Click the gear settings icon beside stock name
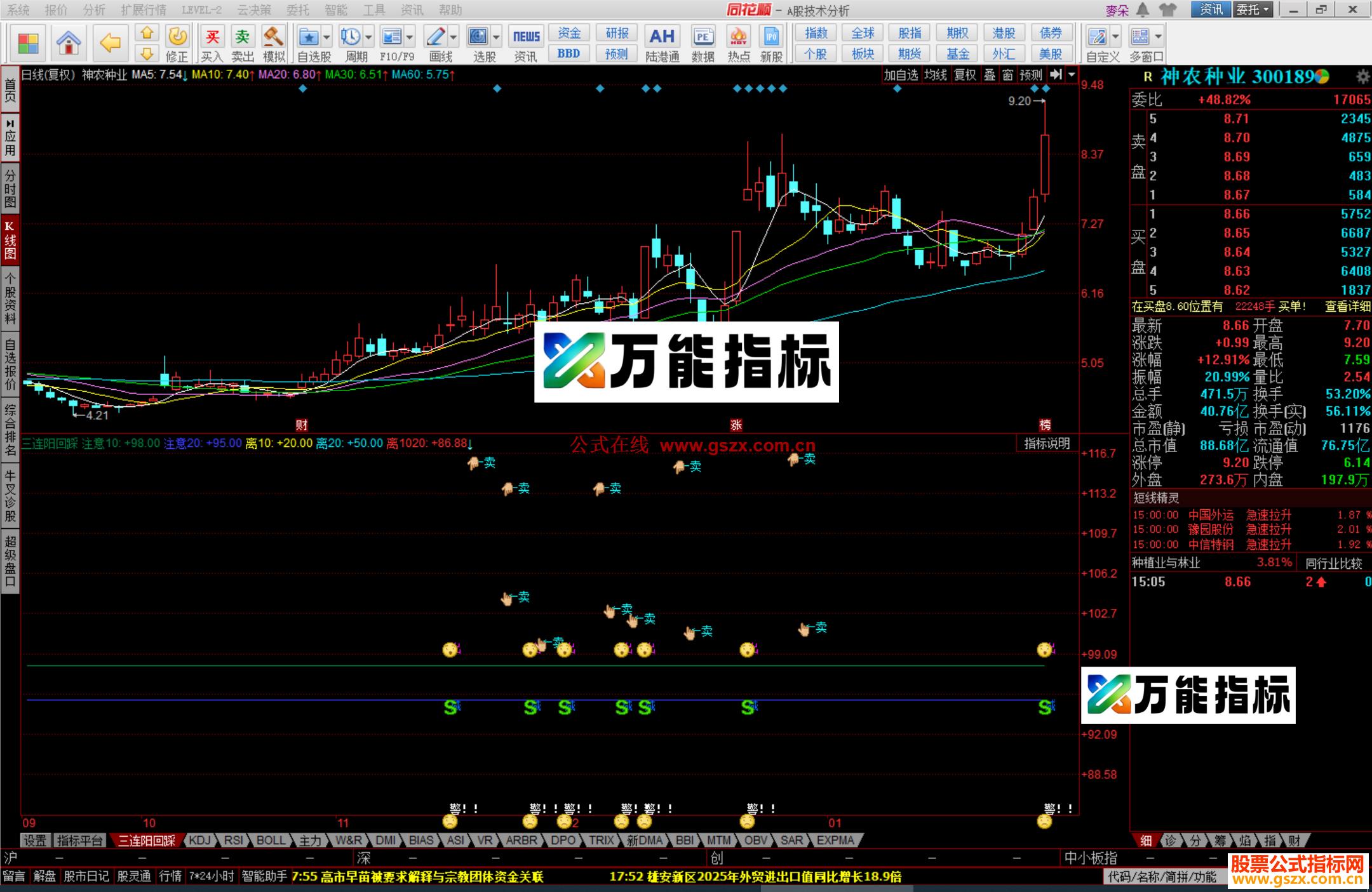 (1362, 77)
